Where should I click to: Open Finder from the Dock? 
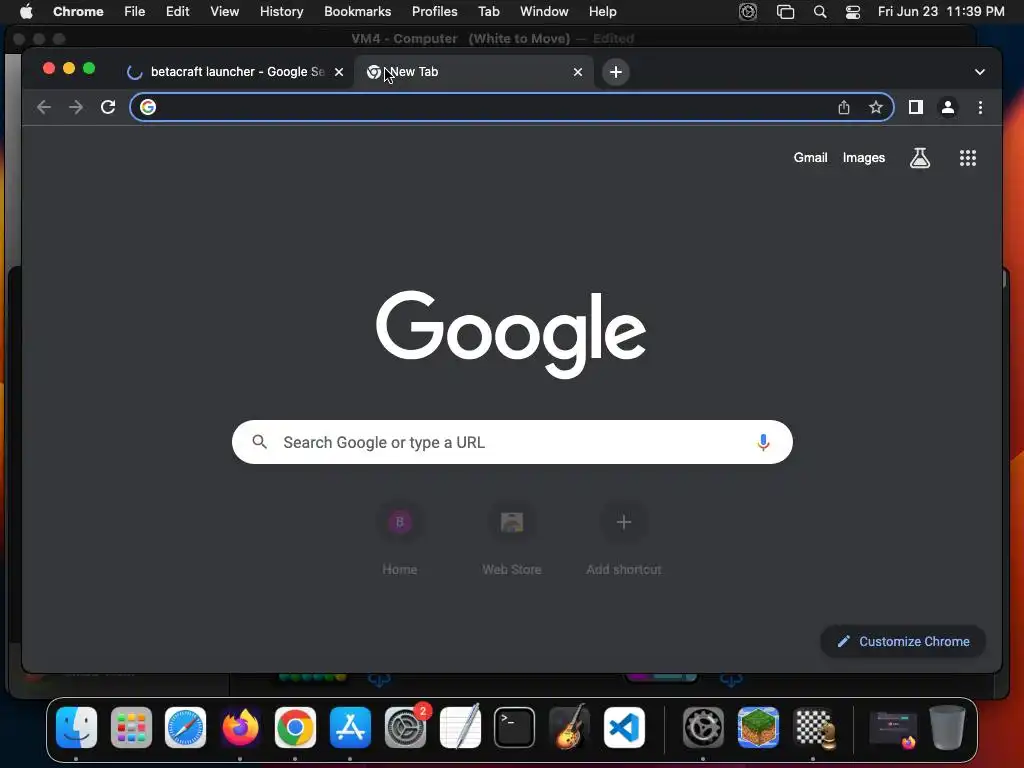(76, 728)
